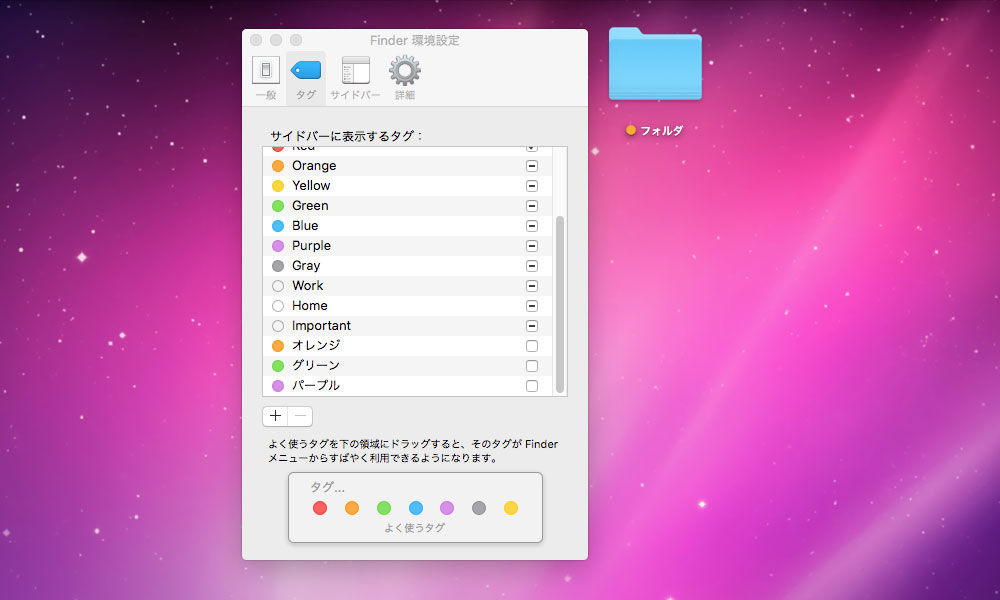Select the オレンジ tag name
This screenshot has height=600, width=1000.
point(316,346)
